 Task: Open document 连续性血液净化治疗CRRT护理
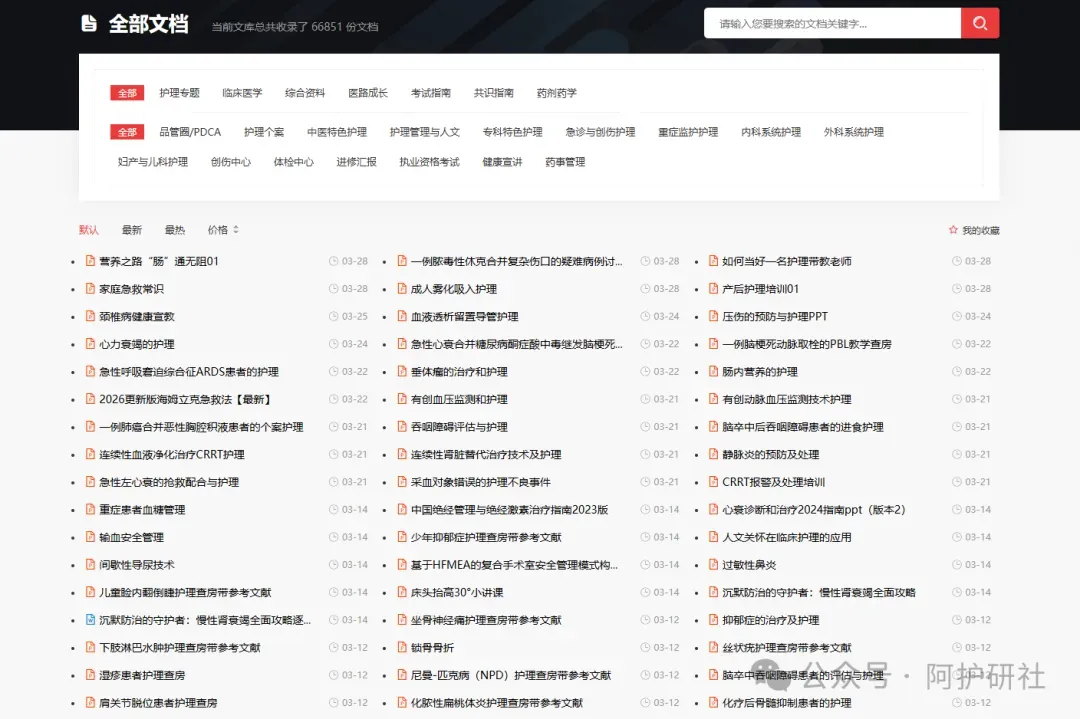point(172,455)
